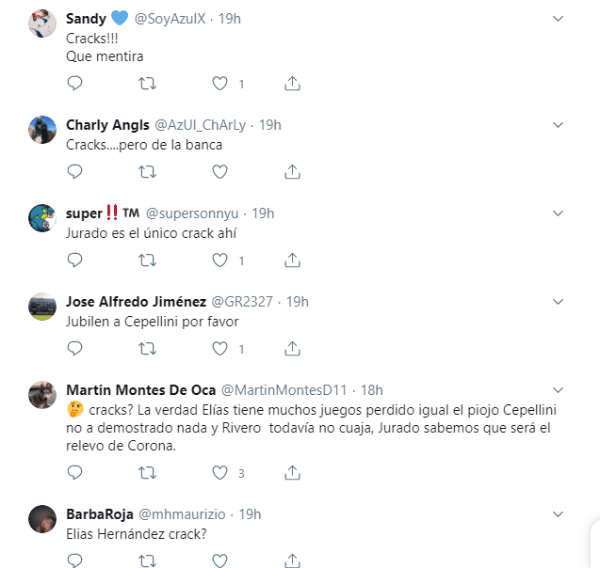Open Sandy's profile picture

[42, 25]
